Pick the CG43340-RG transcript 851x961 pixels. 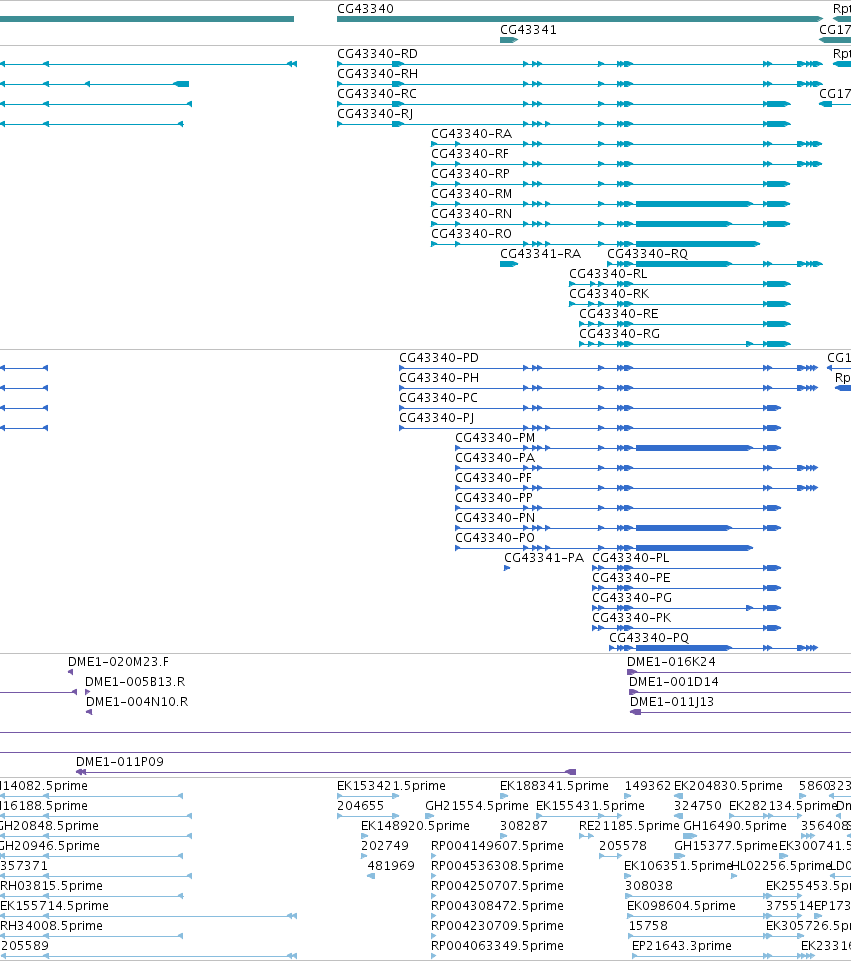[x=619, y=334]
